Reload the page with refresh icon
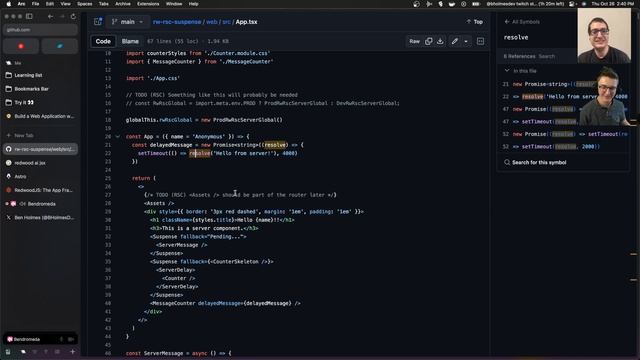Screen dimensions: 640x360 [x=73, y=16]
